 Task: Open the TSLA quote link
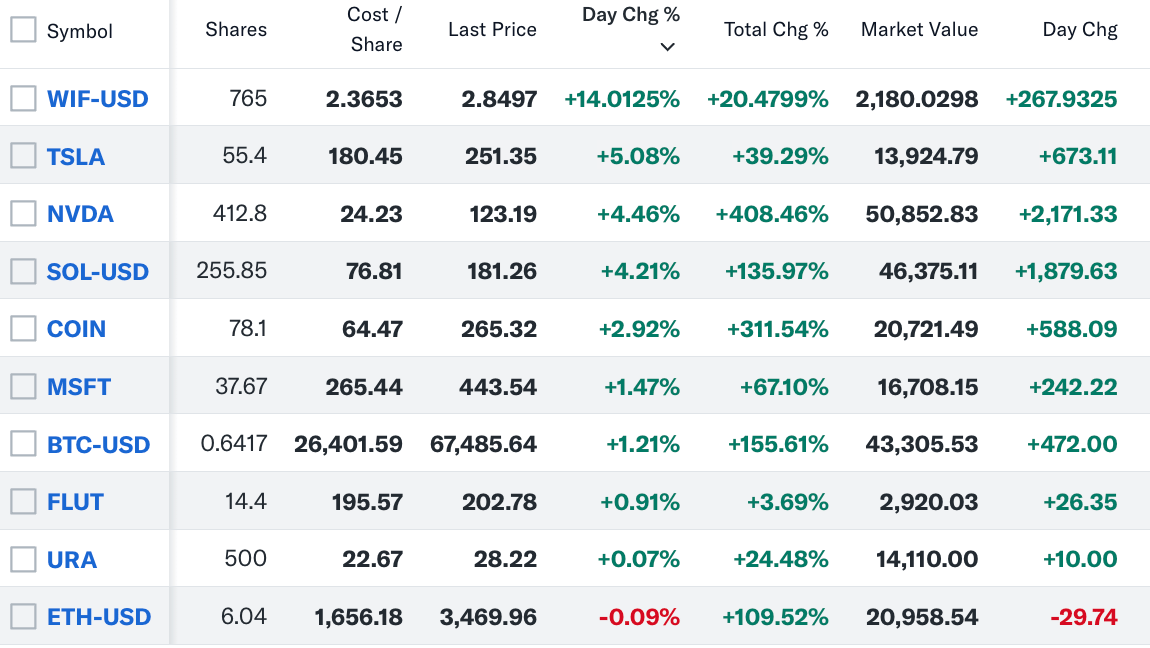tap(76, 157)
